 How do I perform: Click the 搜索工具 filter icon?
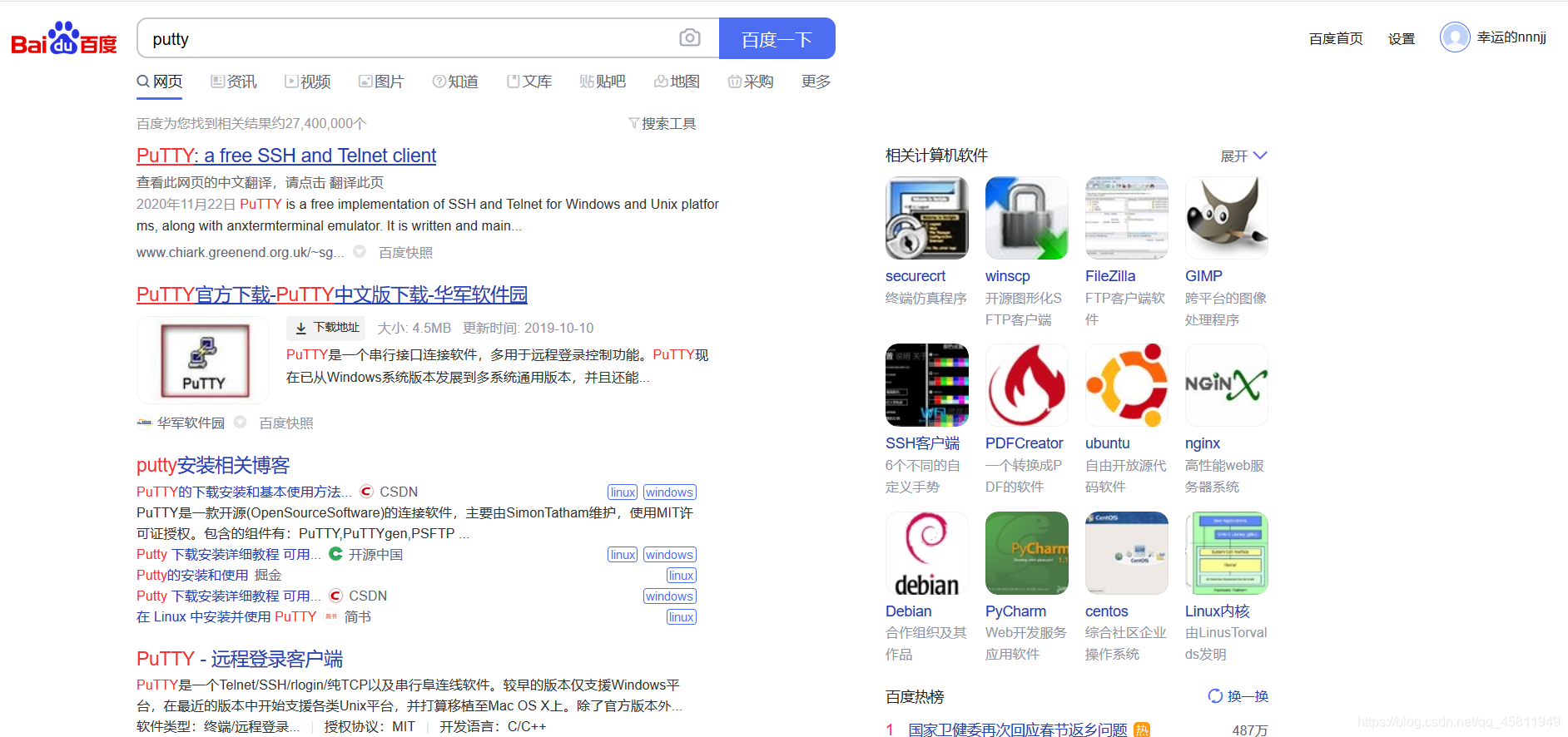633,123
